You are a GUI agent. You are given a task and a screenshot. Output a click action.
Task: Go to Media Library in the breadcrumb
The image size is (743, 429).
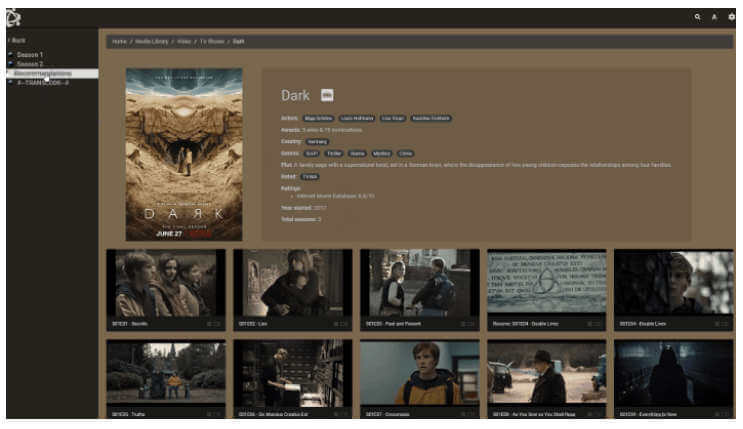(152, 42)
